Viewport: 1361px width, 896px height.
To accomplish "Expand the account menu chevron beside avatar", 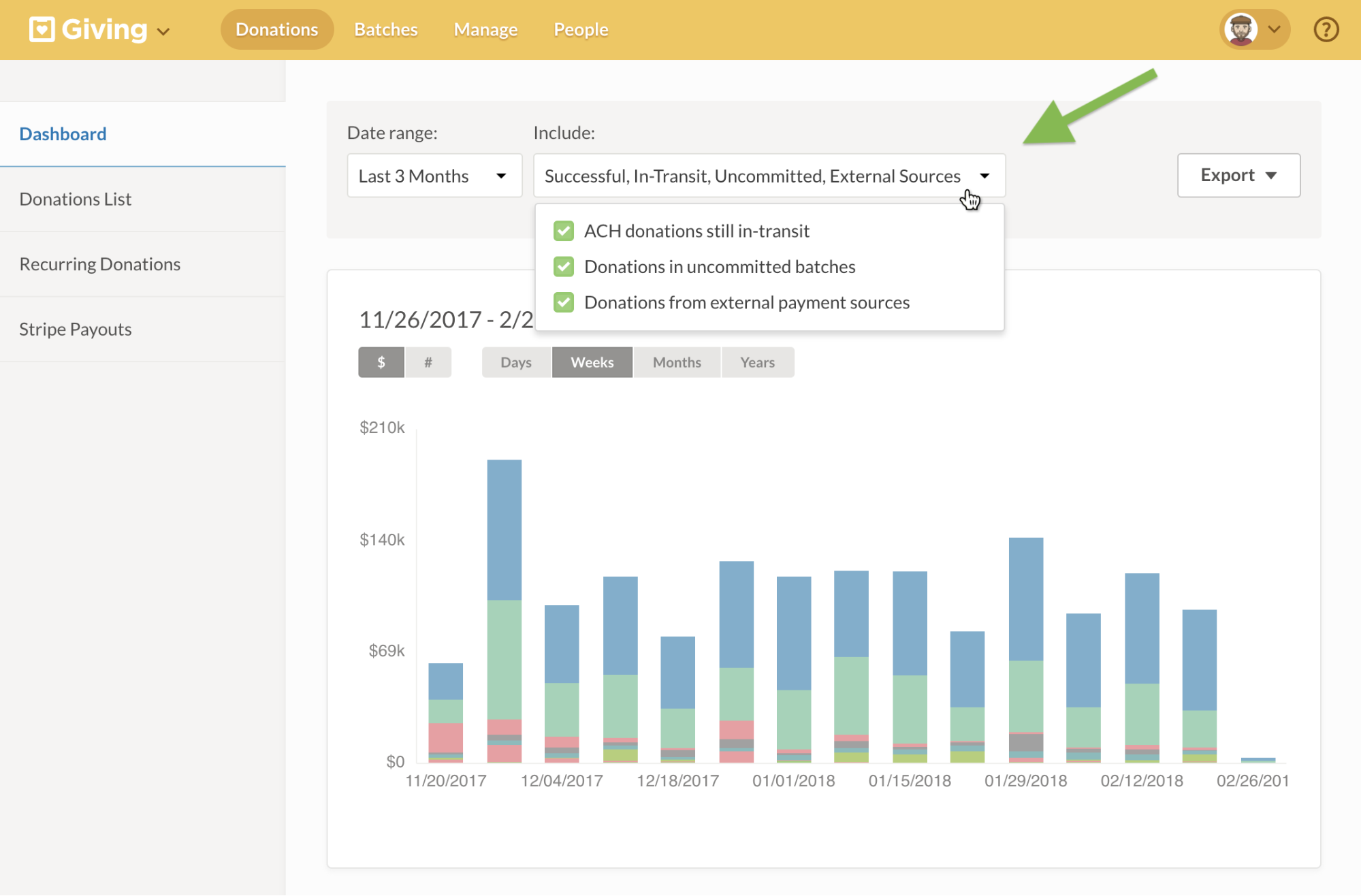I will coord(1275,29).
